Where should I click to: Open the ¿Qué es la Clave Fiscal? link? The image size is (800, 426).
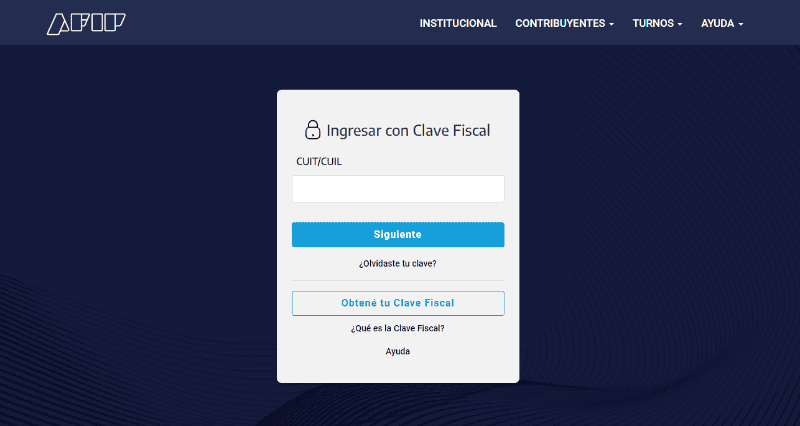(398, 328)
